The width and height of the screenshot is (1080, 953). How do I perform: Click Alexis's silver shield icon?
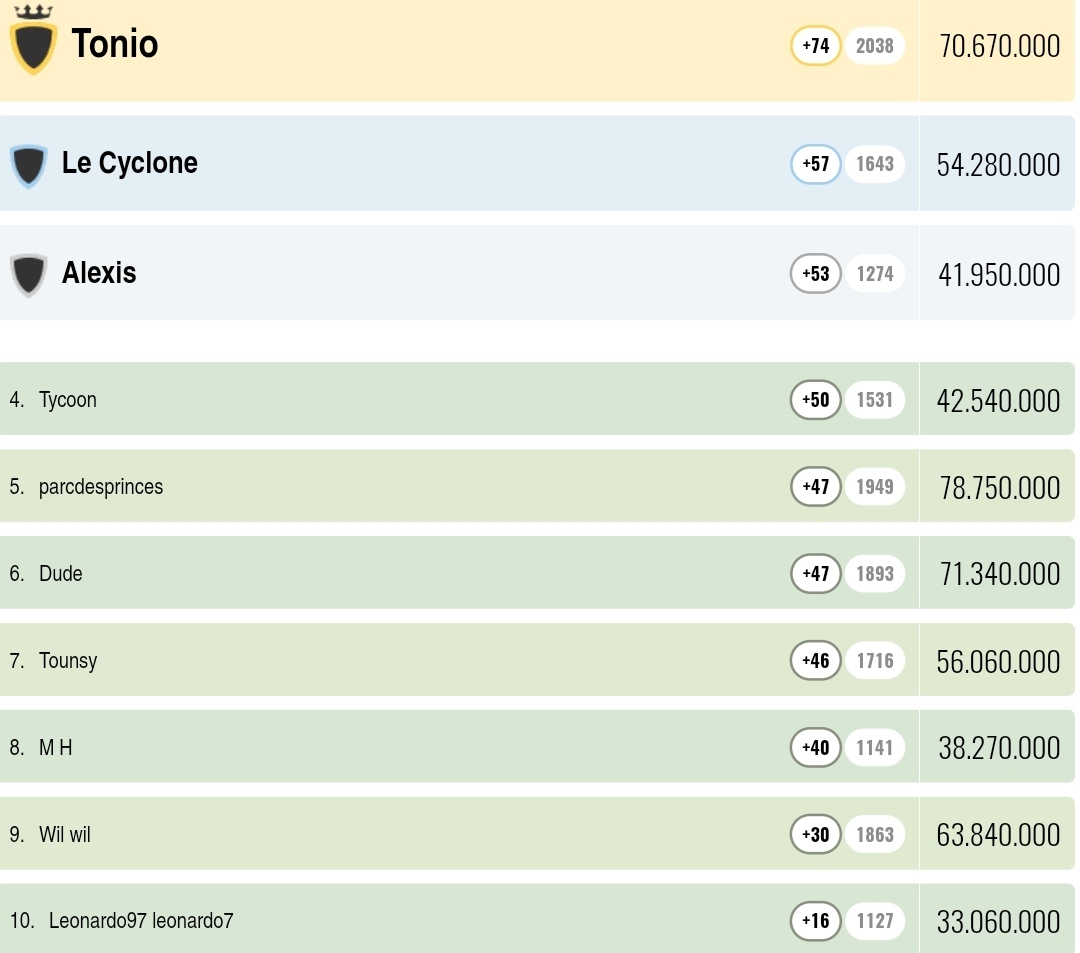28,275
